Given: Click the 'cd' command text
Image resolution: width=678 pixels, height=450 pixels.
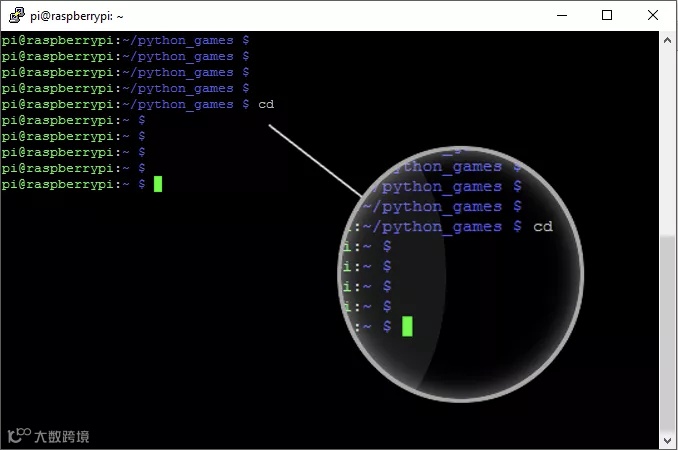Looking at the screenshot, I should click(266, 104).
